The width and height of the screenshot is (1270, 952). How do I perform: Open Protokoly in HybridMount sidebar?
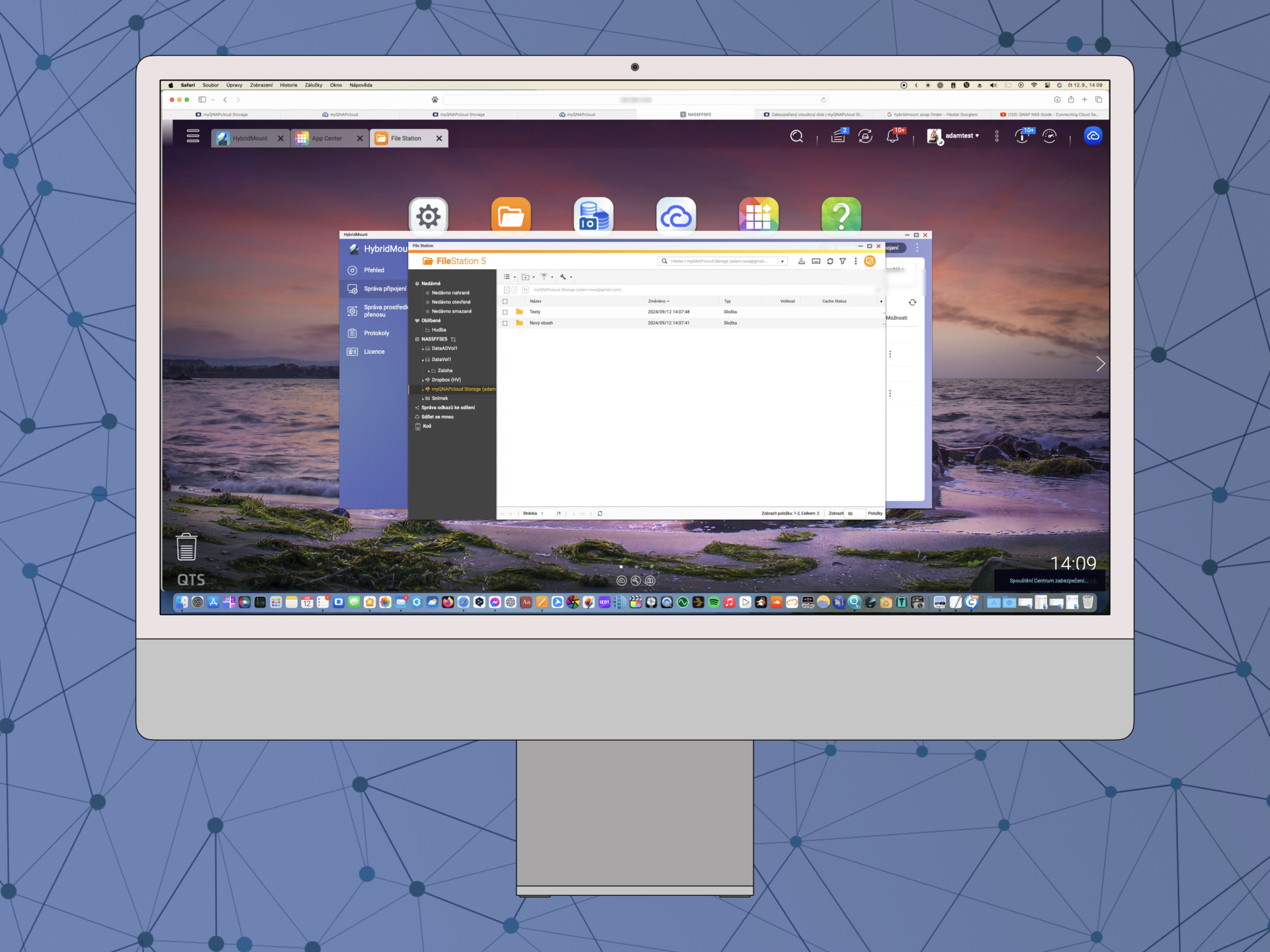[376, 333]
